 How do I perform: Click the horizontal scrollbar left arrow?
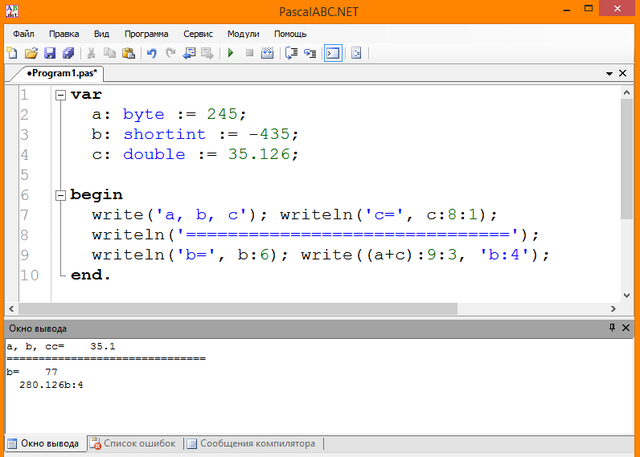point(11,309)
